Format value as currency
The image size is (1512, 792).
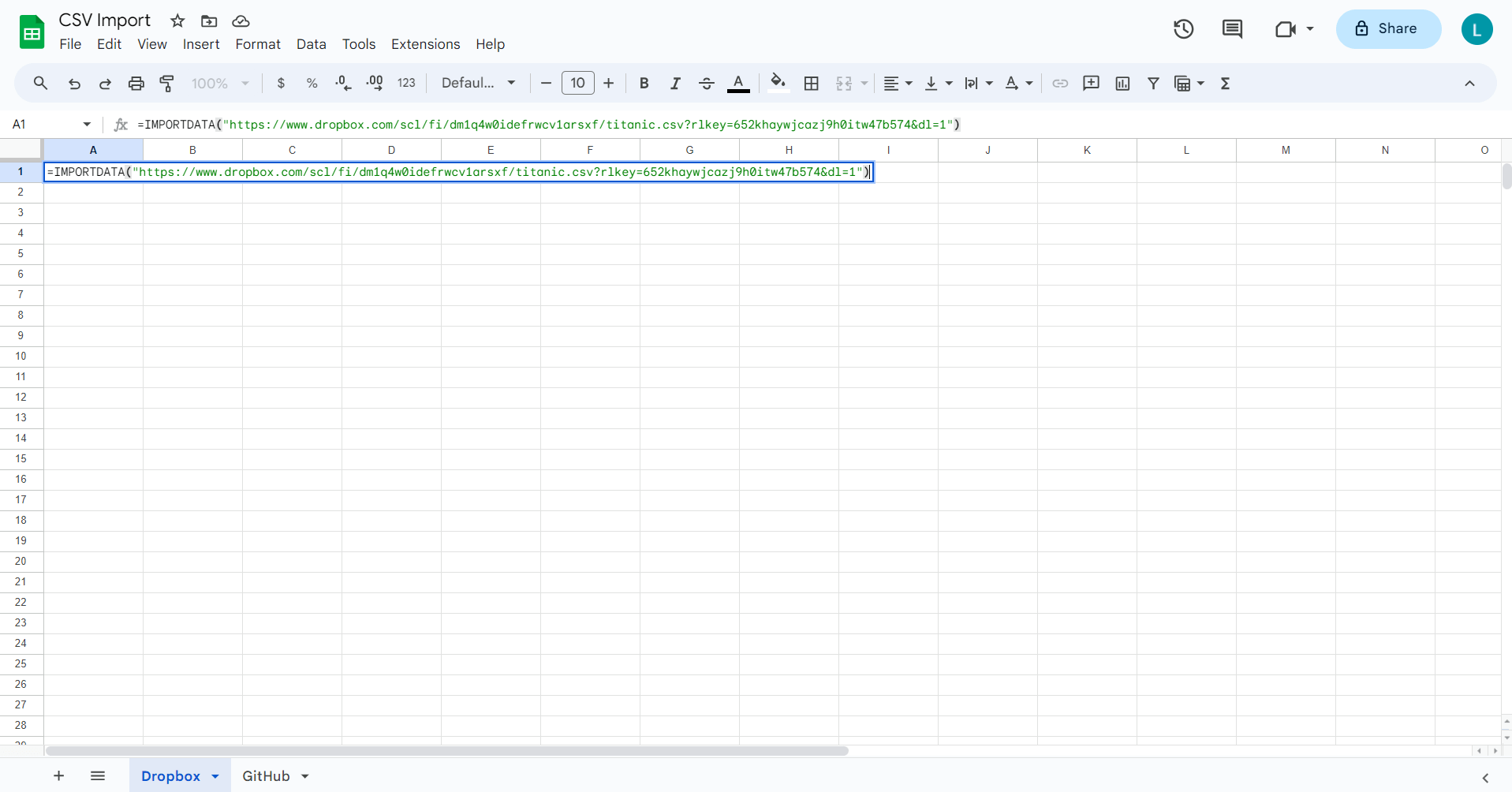(x=282, y=83)
